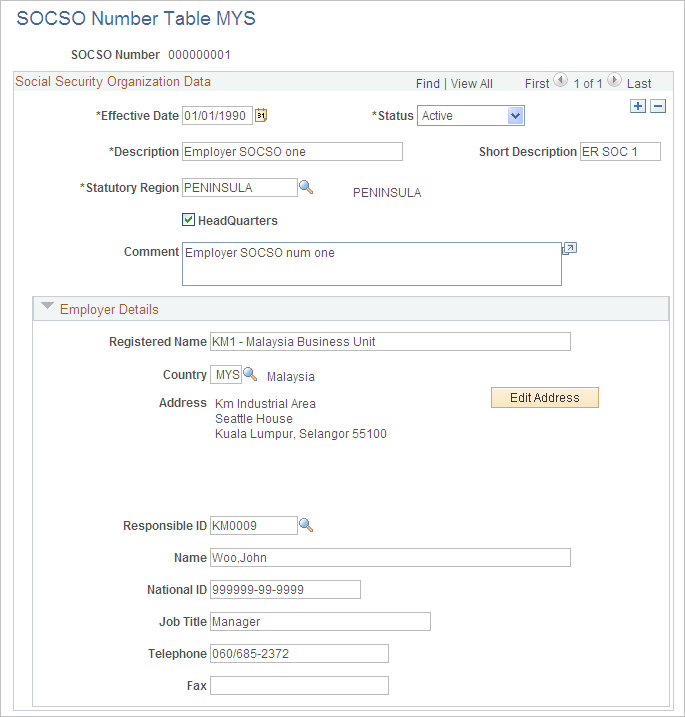The width and height of the screenshot is (685, 717).
Task: Open the Effective Date calendar picker
Action: (x=261, y=115)
